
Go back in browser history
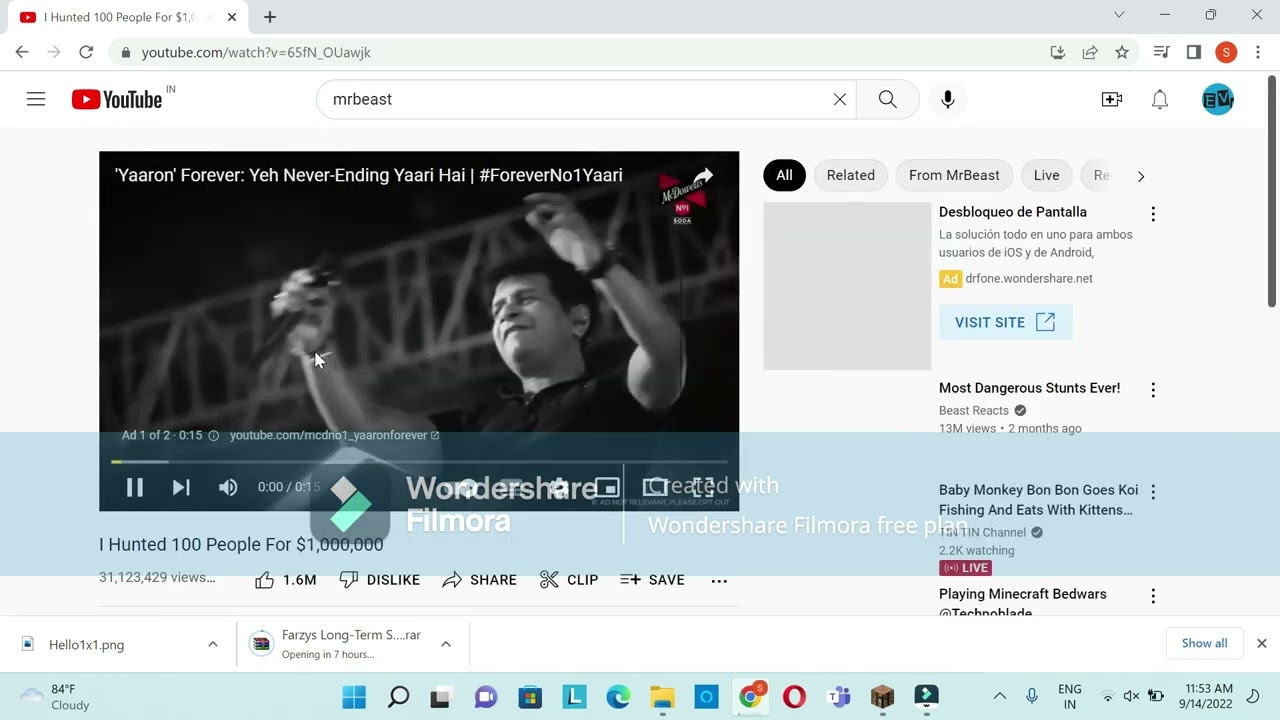coord(22,52)
